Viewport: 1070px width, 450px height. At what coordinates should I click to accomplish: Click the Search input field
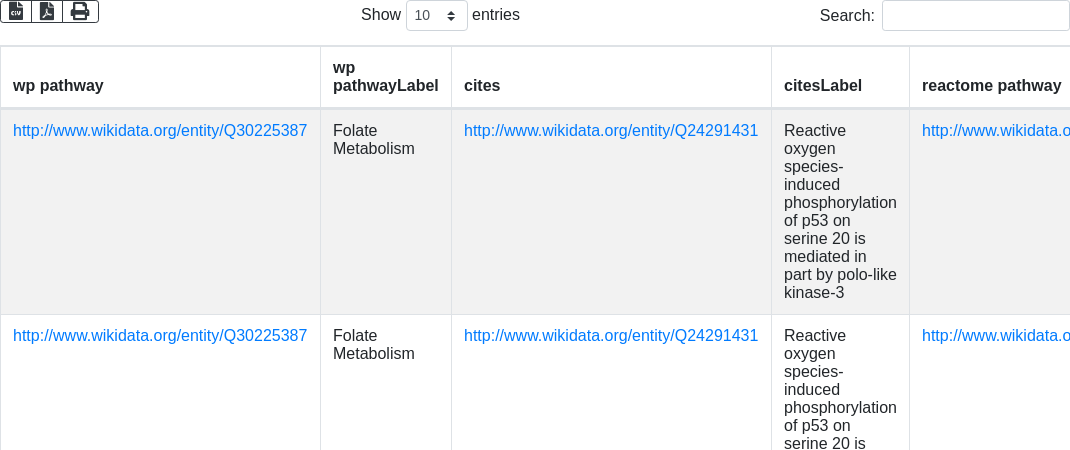(x=975, y=15)
